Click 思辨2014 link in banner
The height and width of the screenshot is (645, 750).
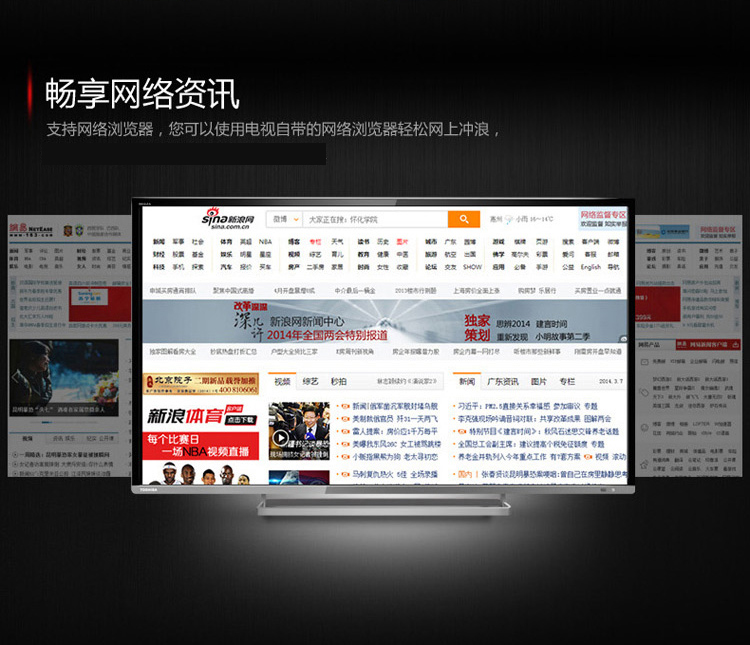[513, 323]
